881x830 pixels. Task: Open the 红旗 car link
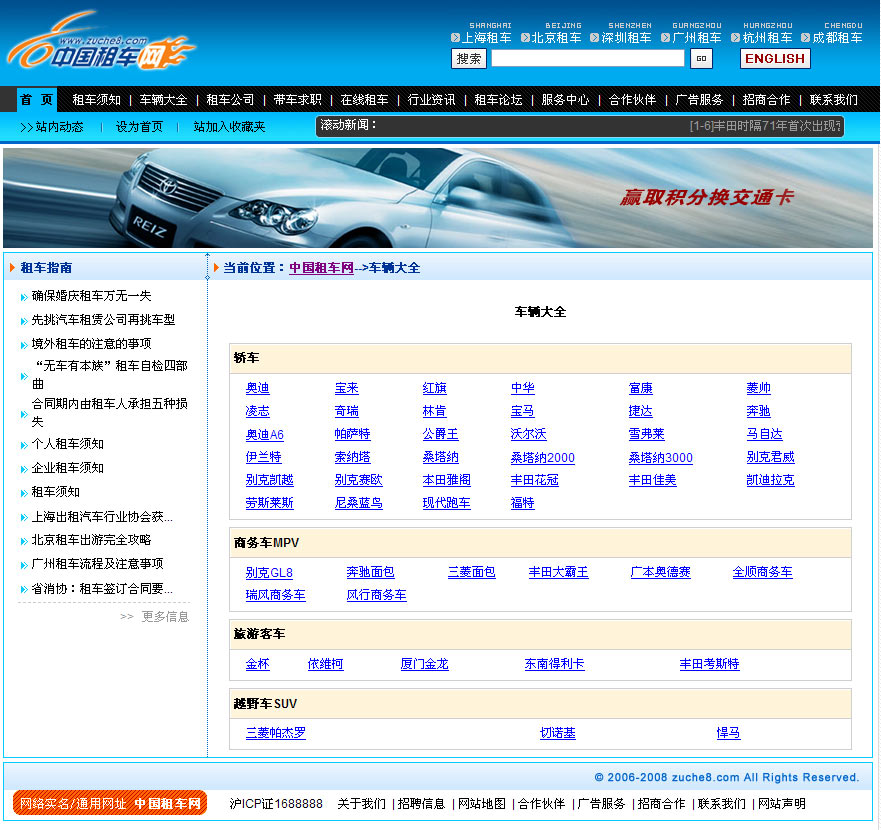pyautogui.click(x=435, y=388)
